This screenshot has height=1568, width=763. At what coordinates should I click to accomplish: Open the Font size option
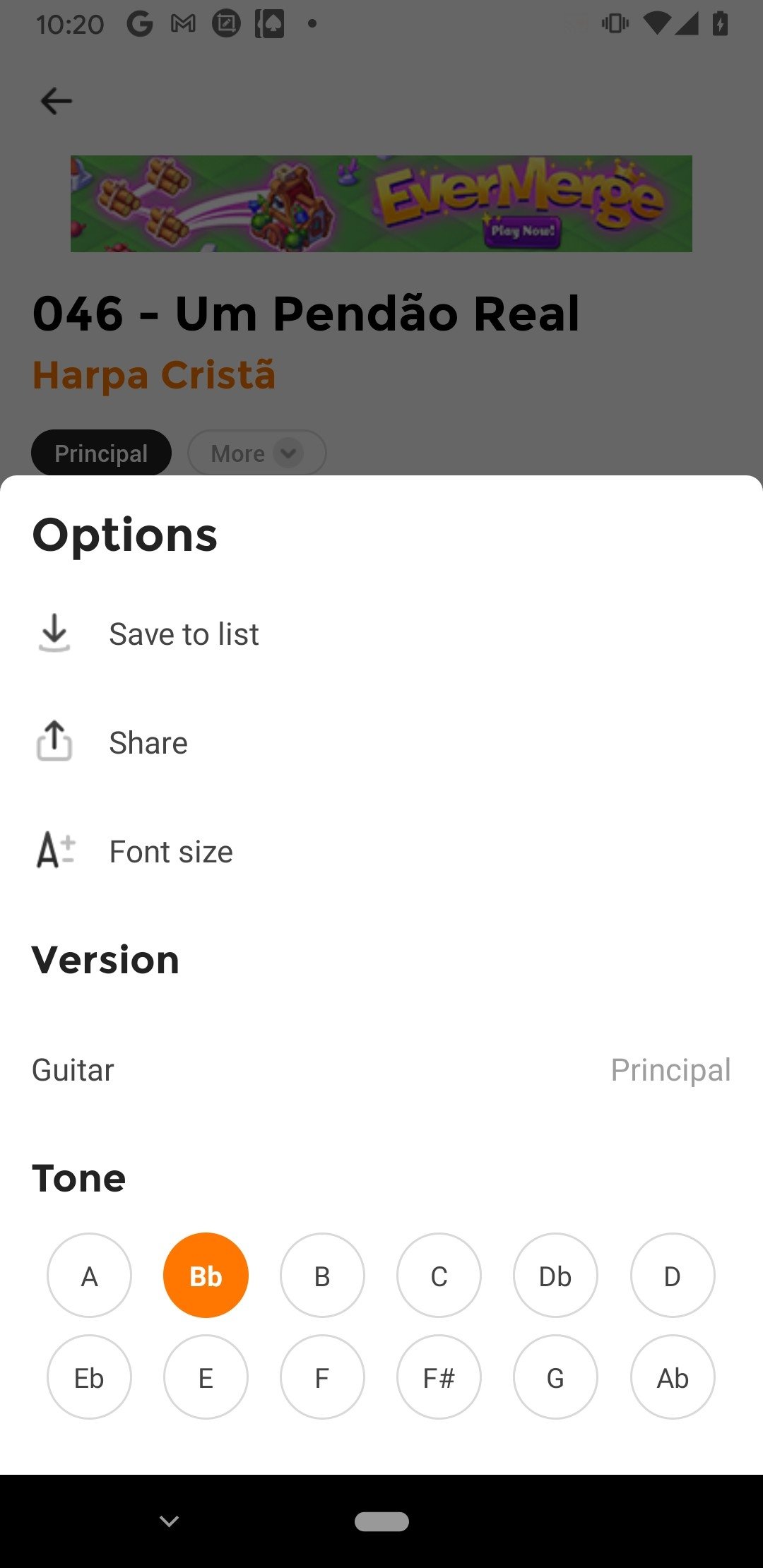coord(171,852)
